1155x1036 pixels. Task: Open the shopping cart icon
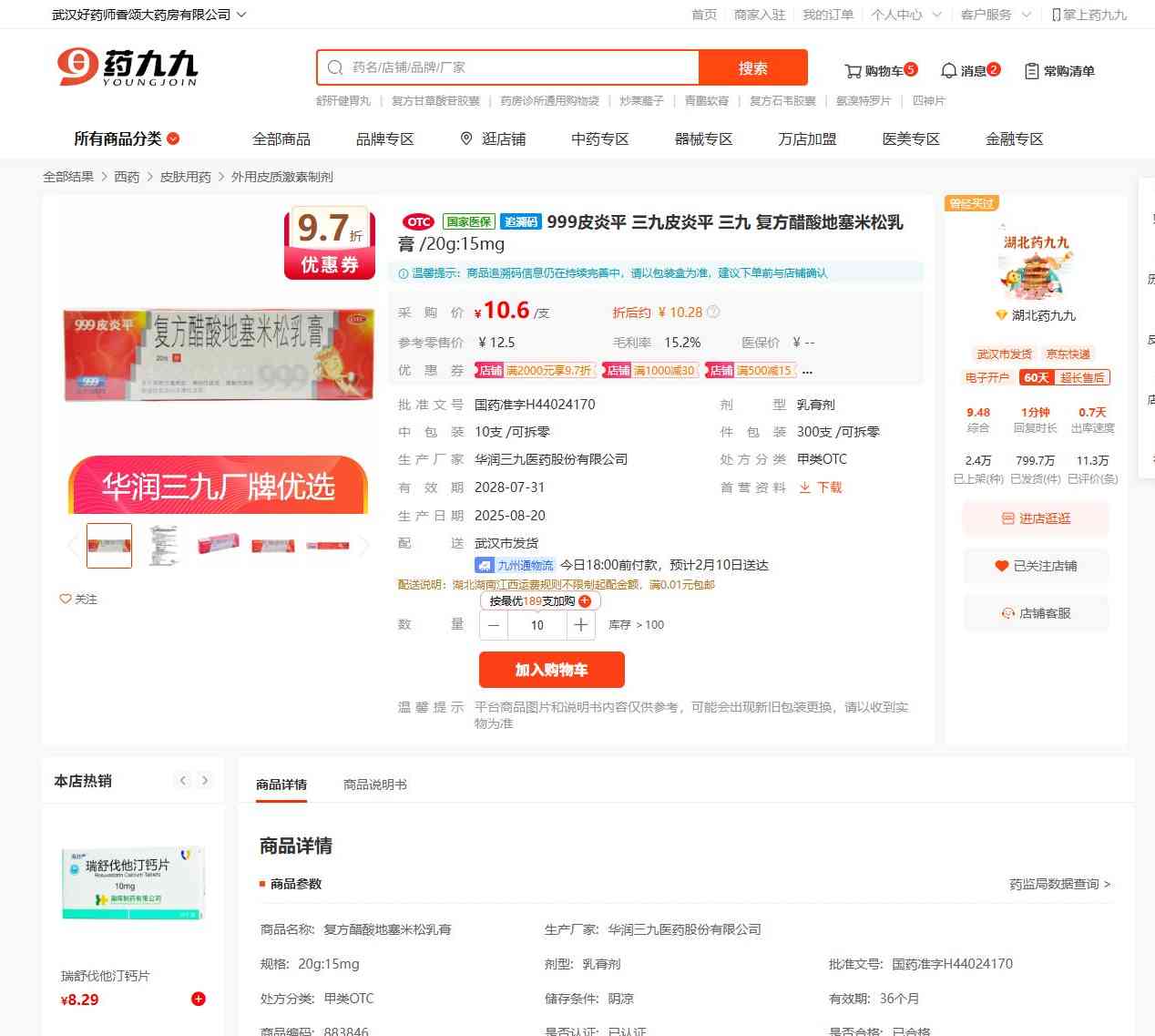pyautogui.click(x=853, y=71)
